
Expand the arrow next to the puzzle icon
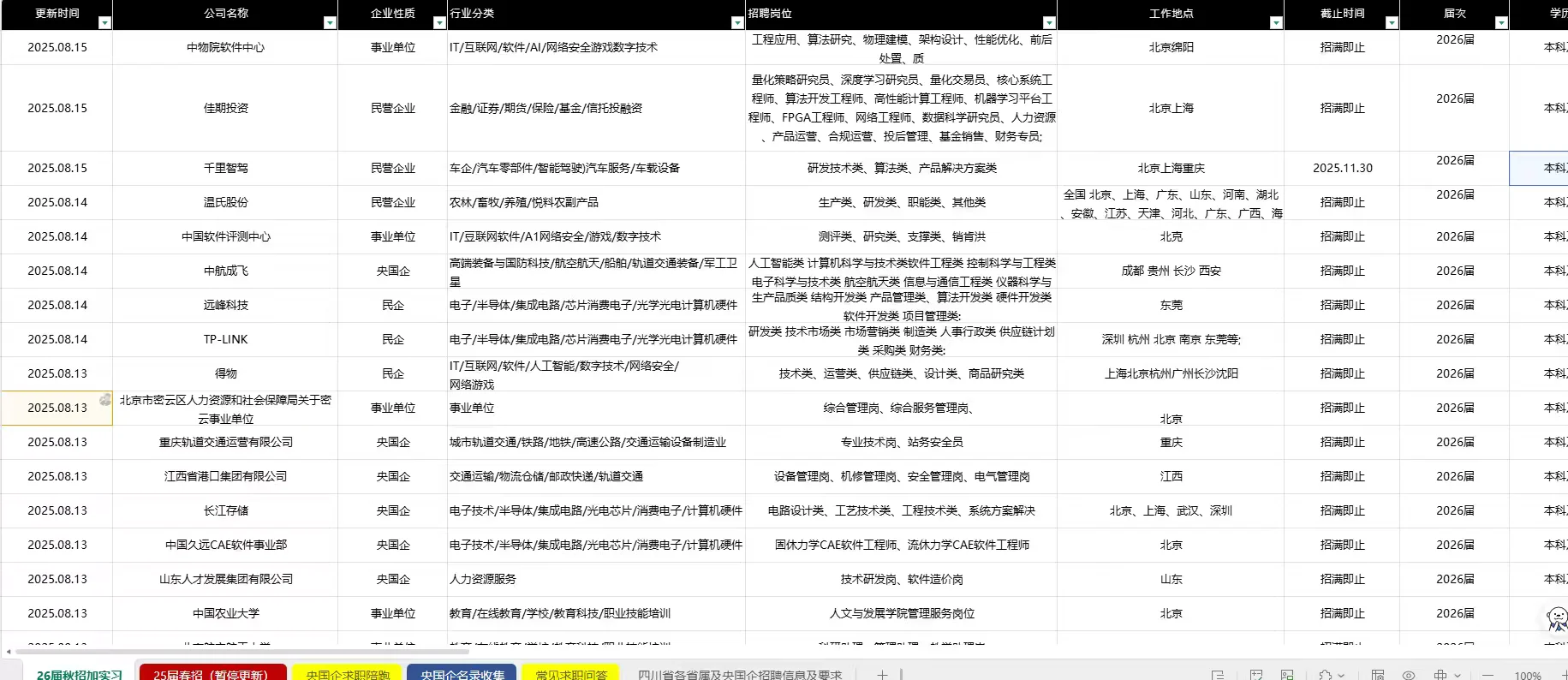click(x=1340, y=675)
